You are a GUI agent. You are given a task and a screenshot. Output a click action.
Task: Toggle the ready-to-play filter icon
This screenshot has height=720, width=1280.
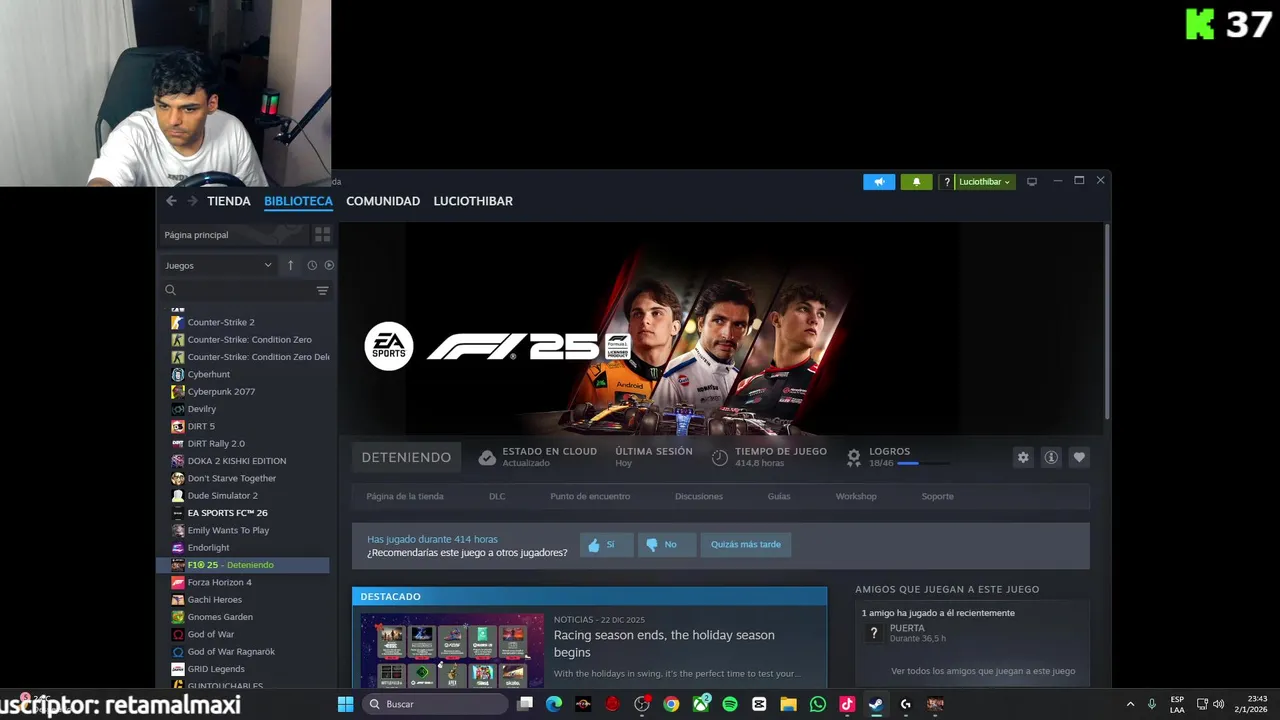(329, 266)
